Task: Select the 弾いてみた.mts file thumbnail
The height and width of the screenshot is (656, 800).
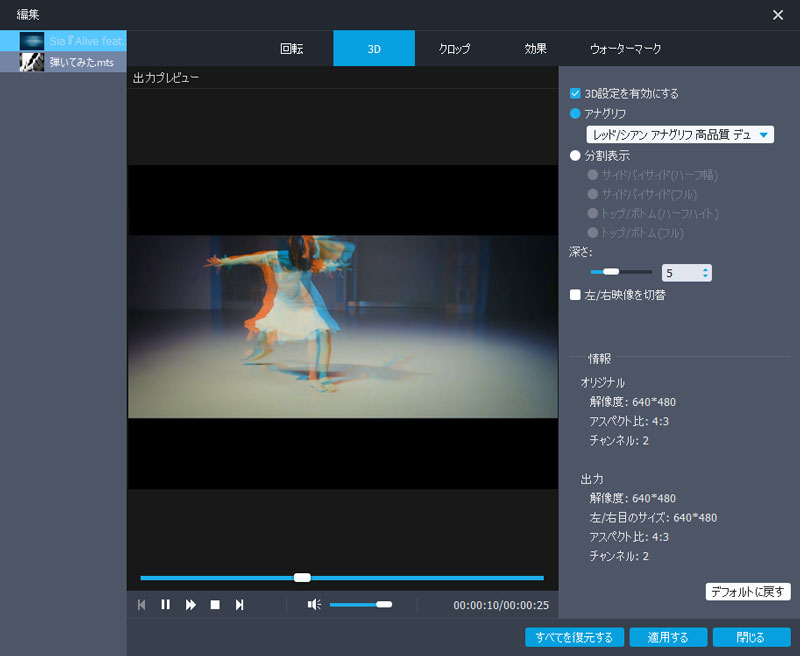Action: pyautogui.click(x=32, y=62)
